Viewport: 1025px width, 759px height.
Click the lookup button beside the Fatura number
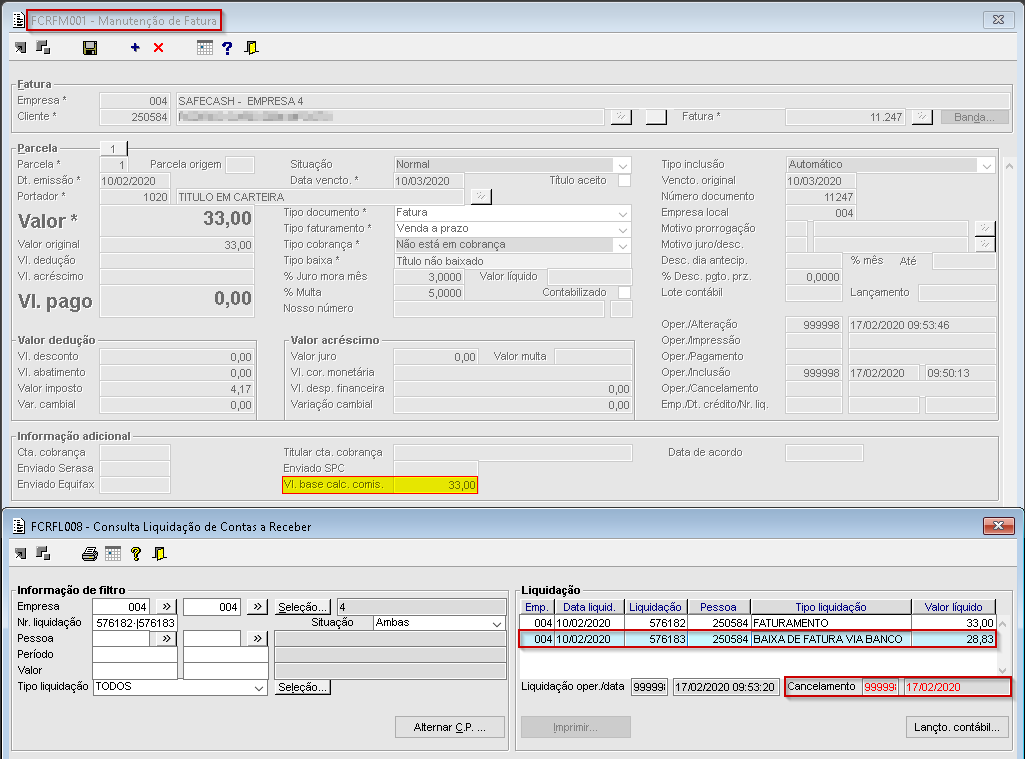[x=922, y=117]
